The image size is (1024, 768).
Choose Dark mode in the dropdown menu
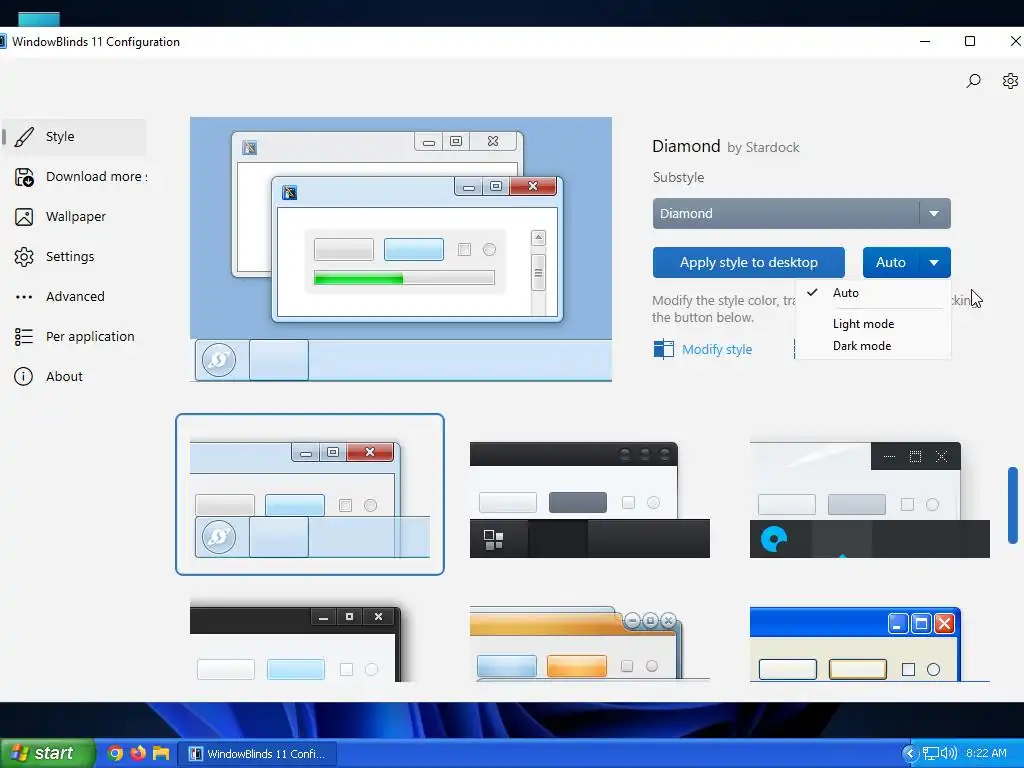point(873,346)
